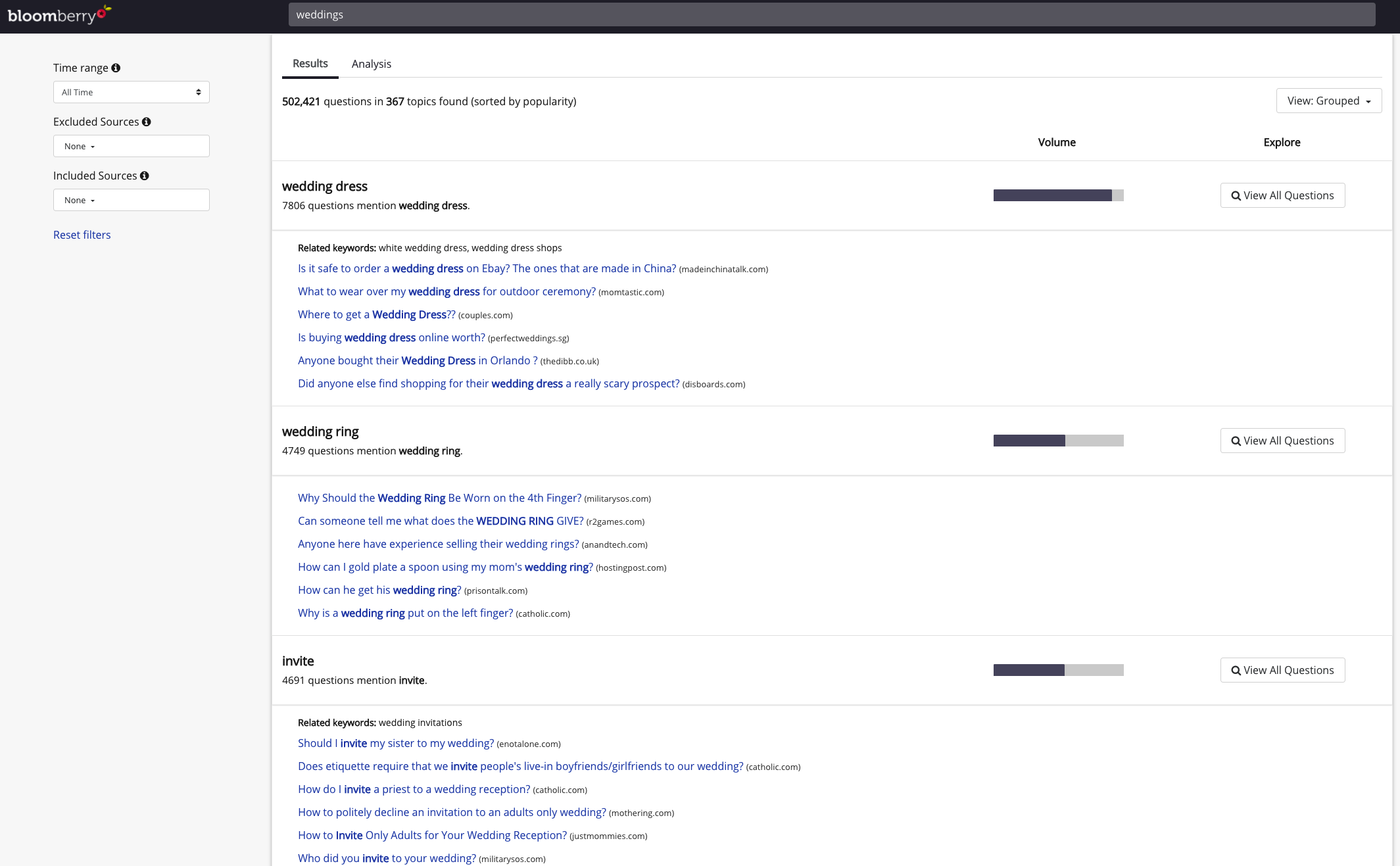Image resolution: width=1400 pixels, height=866 pixels.
Task: Open the wedding ring 4th finger question
Action: pyautogui.click(x=439, y=498)
